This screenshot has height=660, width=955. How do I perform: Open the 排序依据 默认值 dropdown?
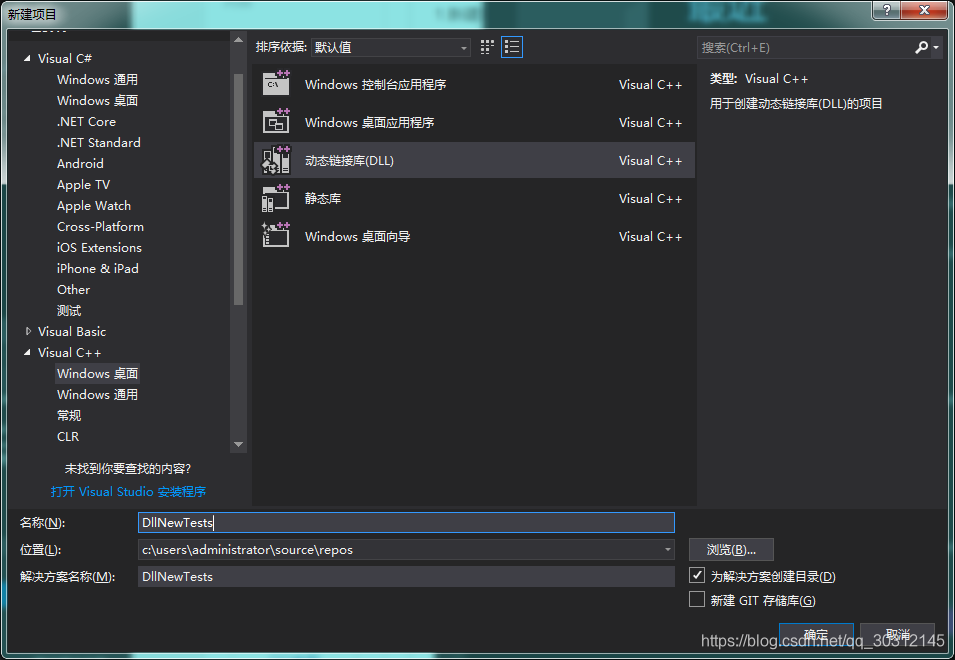[x=391, y=47]
